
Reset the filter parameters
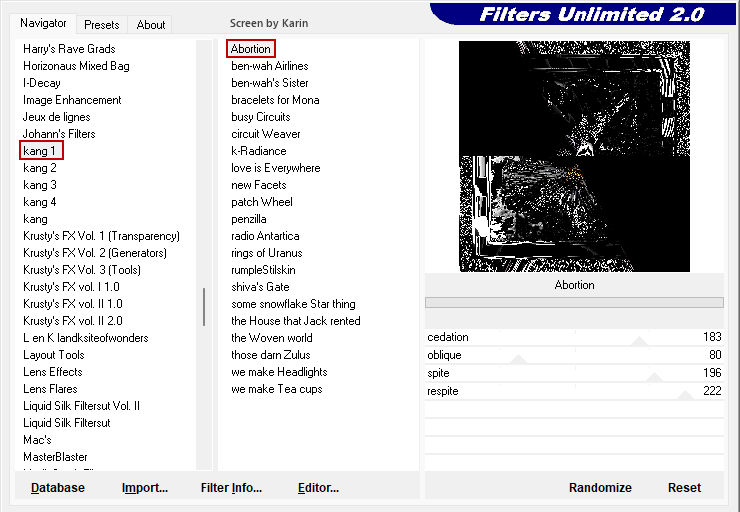[684, 488]
